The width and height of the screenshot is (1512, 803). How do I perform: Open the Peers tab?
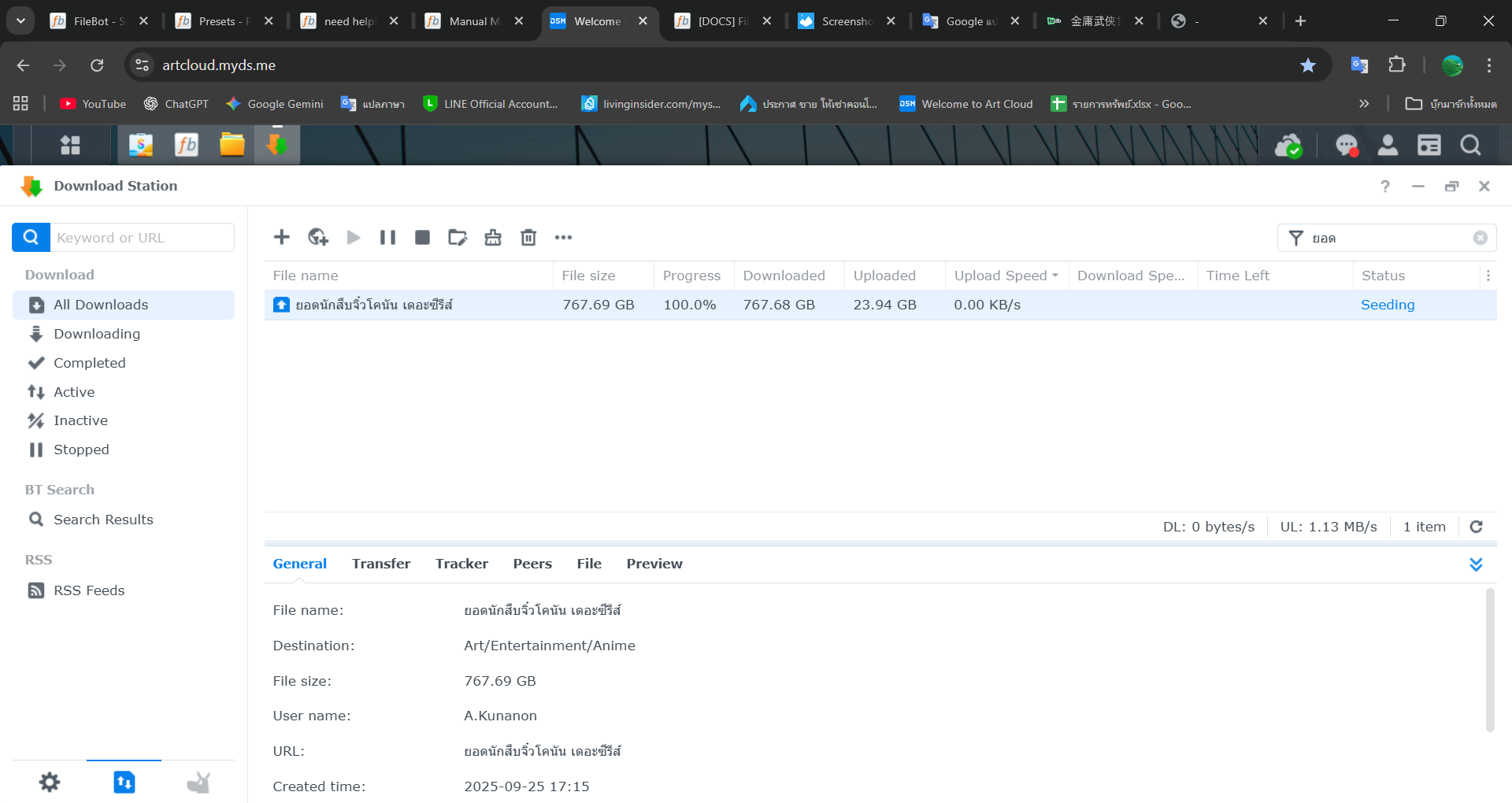pos(532,564)
